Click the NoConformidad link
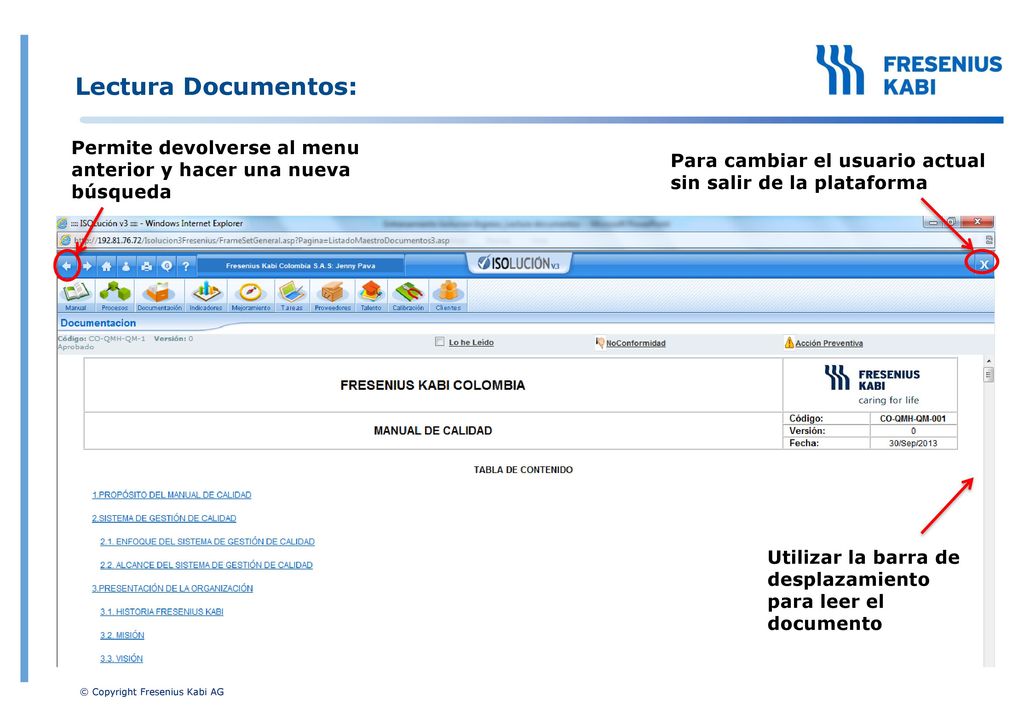 (x=635, y=343)
